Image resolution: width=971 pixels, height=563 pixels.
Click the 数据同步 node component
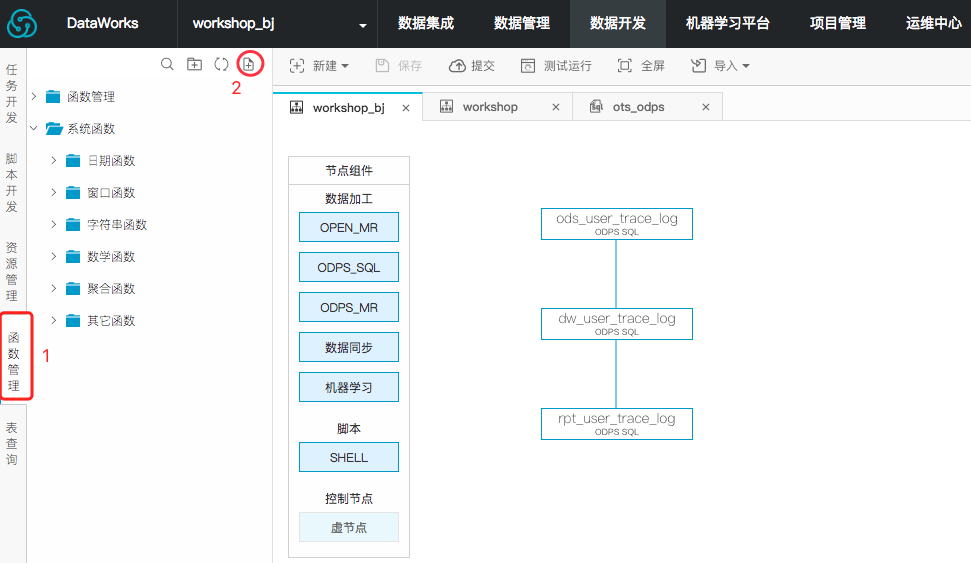tap(349, 347)
